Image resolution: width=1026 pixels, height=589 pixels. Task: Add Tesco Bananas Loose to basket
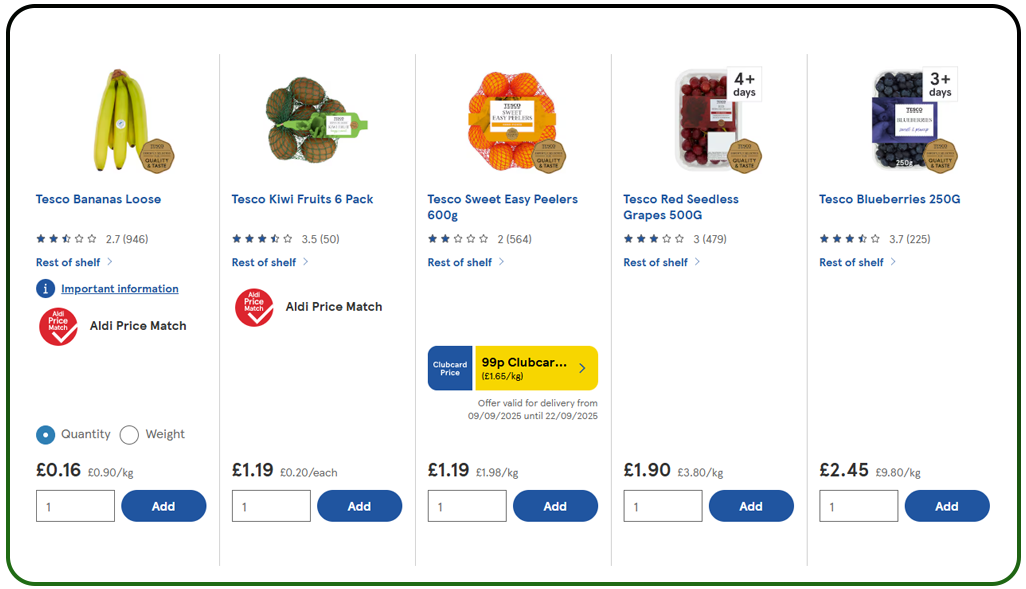(x=163, y=505)
